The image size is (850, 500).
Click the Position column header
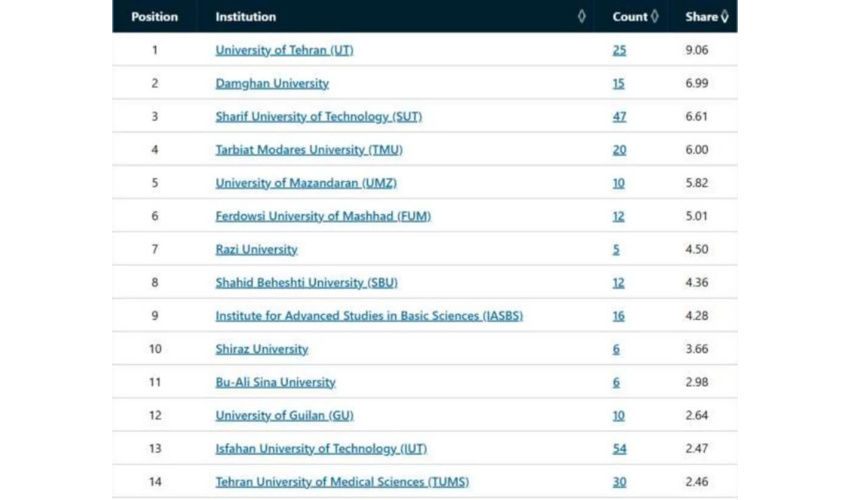154,16
